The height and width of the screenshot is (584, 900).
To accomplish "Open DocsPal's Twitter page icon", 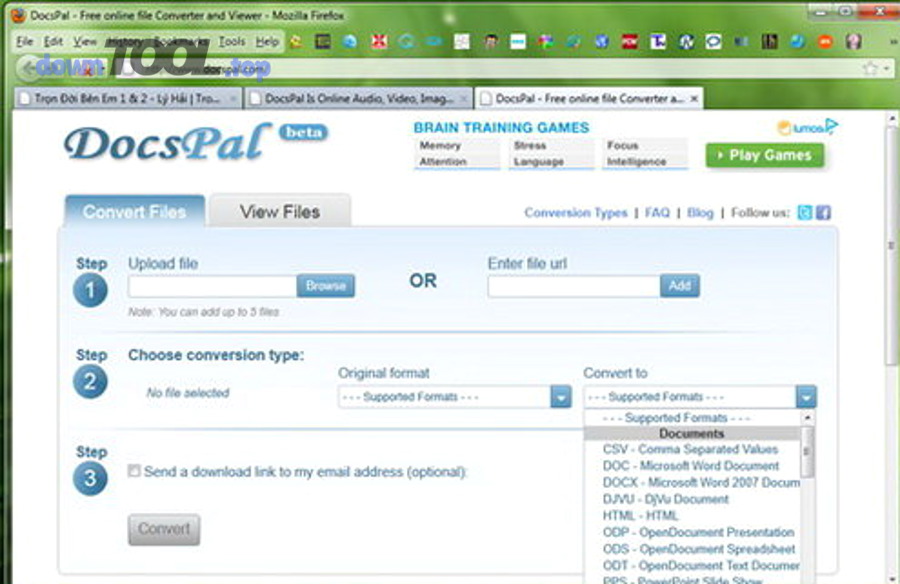I will [x=805, y=212].
